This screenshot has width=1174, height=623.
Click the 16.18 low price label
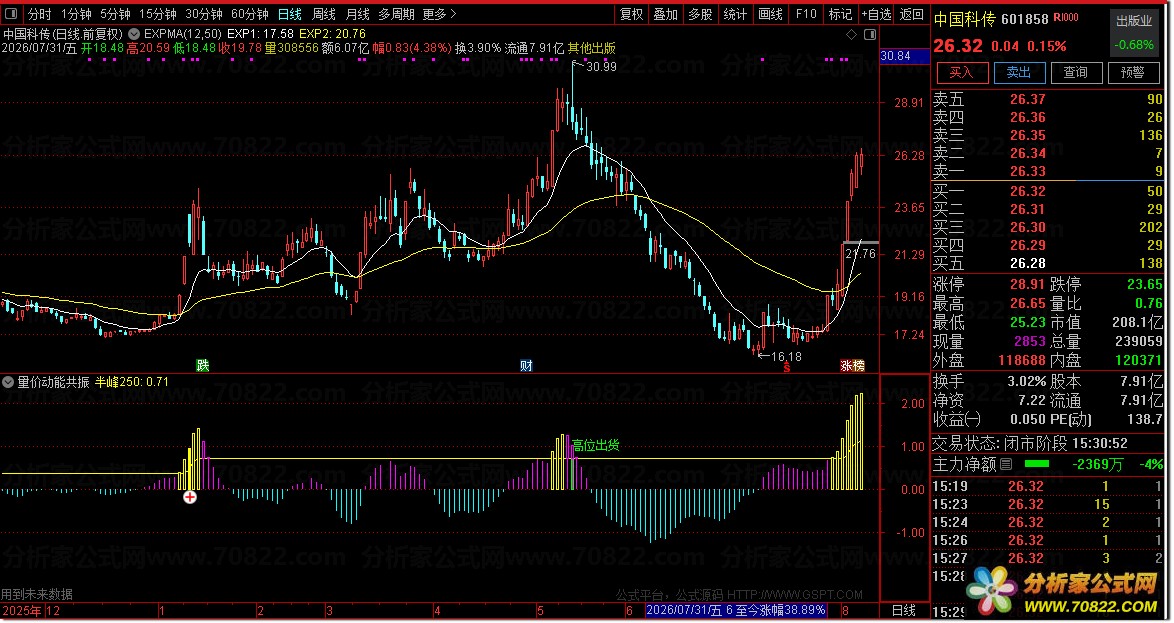(x=786, y=356)
